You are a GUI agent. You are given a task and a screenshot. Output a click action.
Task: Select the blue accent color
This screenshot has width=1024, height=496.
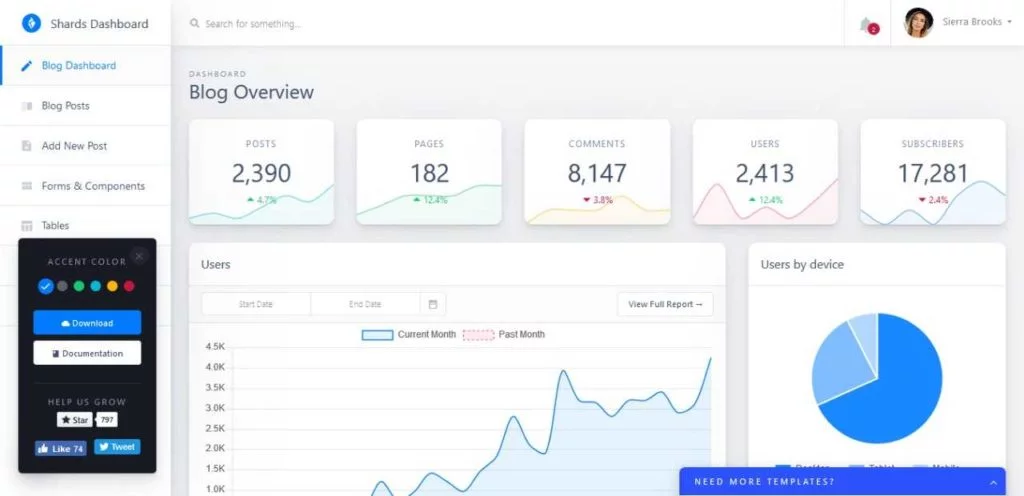click(45, 286)
